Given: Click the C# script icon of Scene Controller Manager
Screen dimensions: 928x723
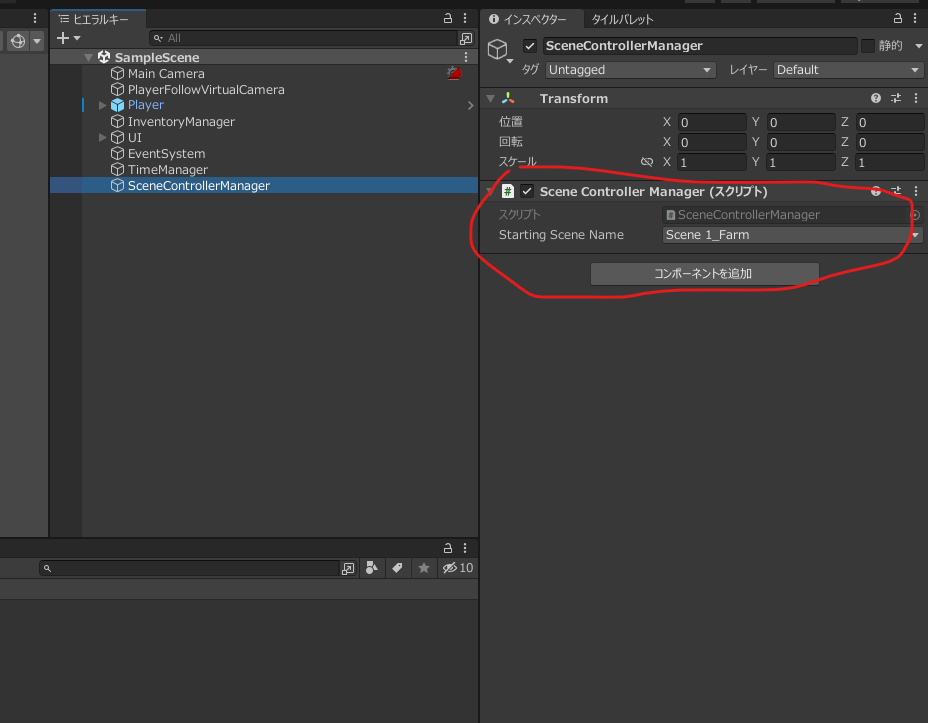Looking at the screenshot, I should pos(508,191).
